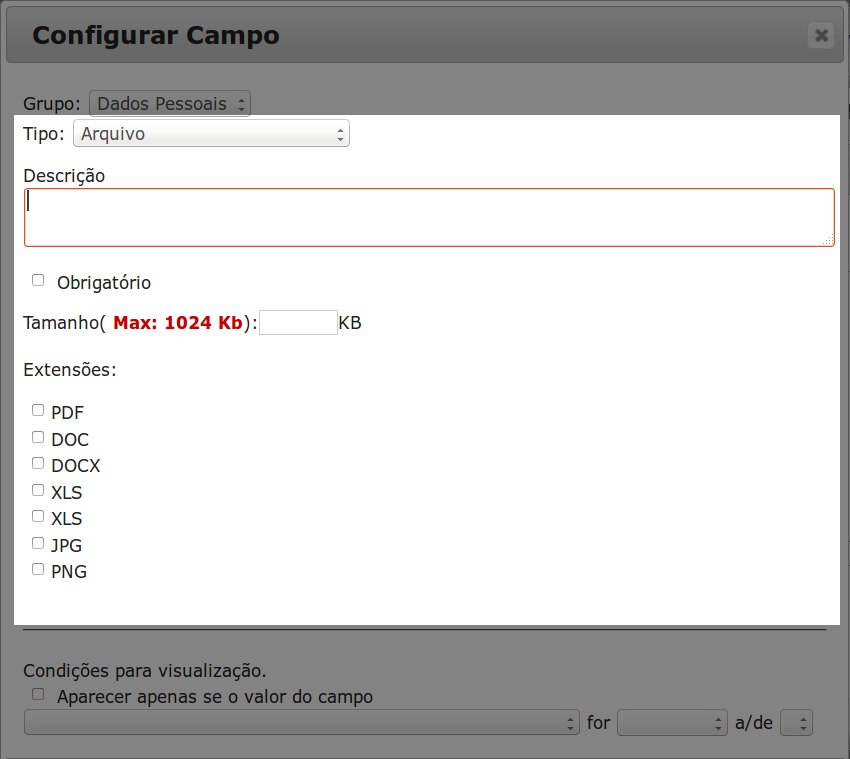Close the Configurar Campo dialog

pos(821,36)
